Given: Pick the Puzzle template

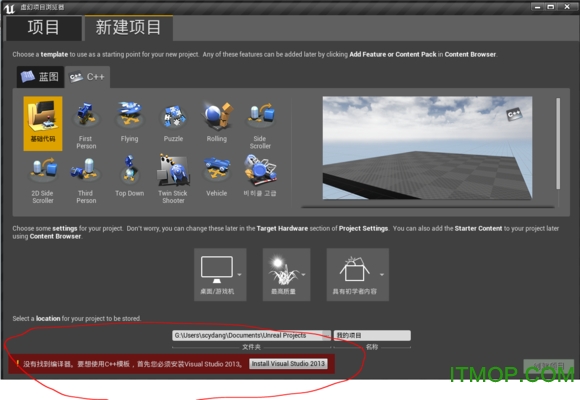Looking at the screenshot, I should tap(173, 123).
